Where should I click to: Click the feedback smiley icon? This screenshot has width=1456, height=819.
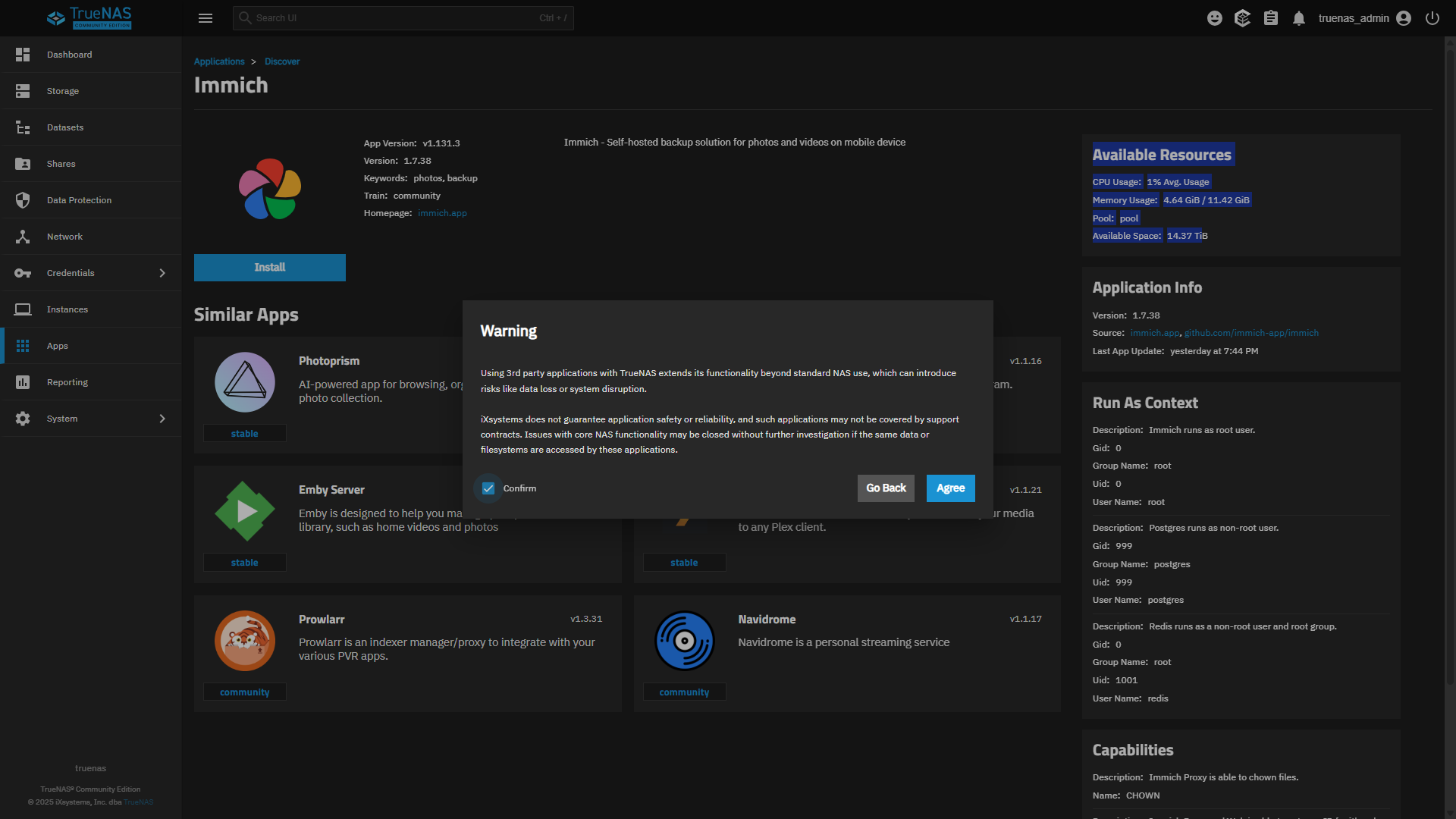point(1215,18)
